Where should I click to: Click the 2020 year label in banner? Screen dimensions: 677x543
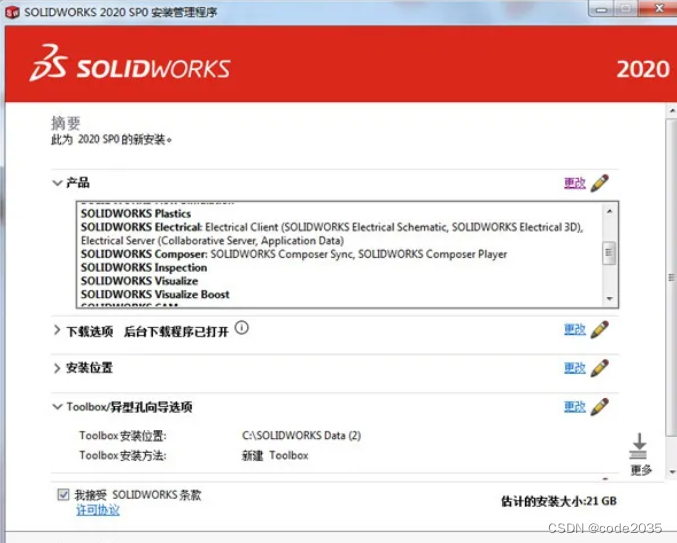click(x=643, y=69)
